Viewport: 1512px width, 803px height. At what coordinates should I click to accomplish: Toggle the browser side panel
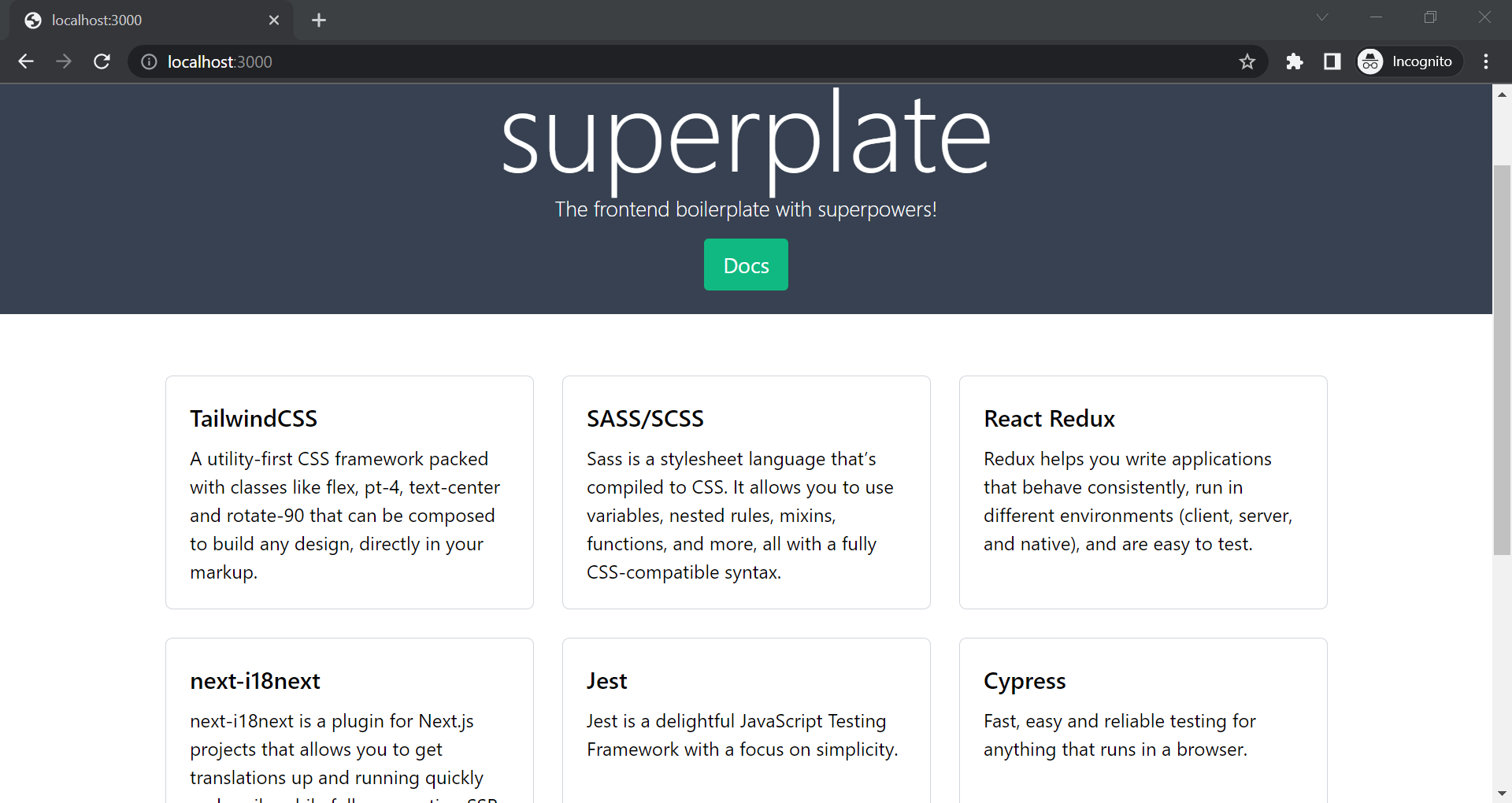click(1332, 61)
